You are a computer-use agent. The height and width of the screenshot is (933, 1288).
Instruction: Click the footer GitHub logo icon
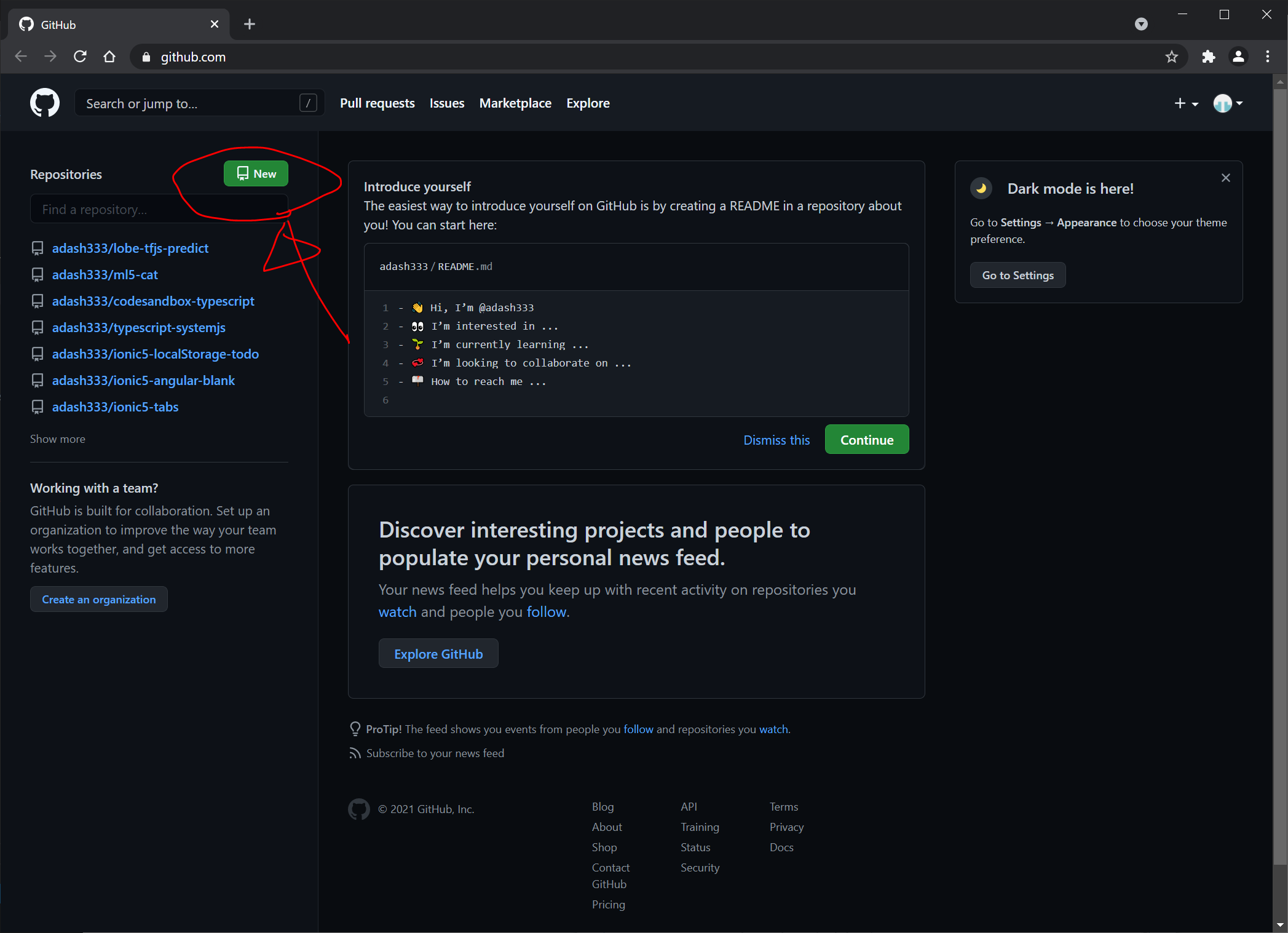tap(359, 809)
